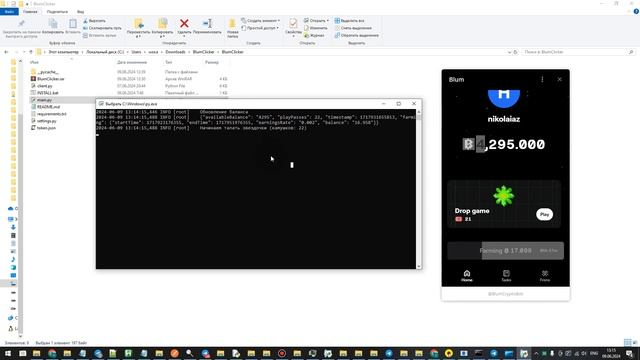Image resolution: width=640 pixels, height=360 pixels.
Task: Click the Properties (Свойства) checkmark icon
Action: [293, 23]
